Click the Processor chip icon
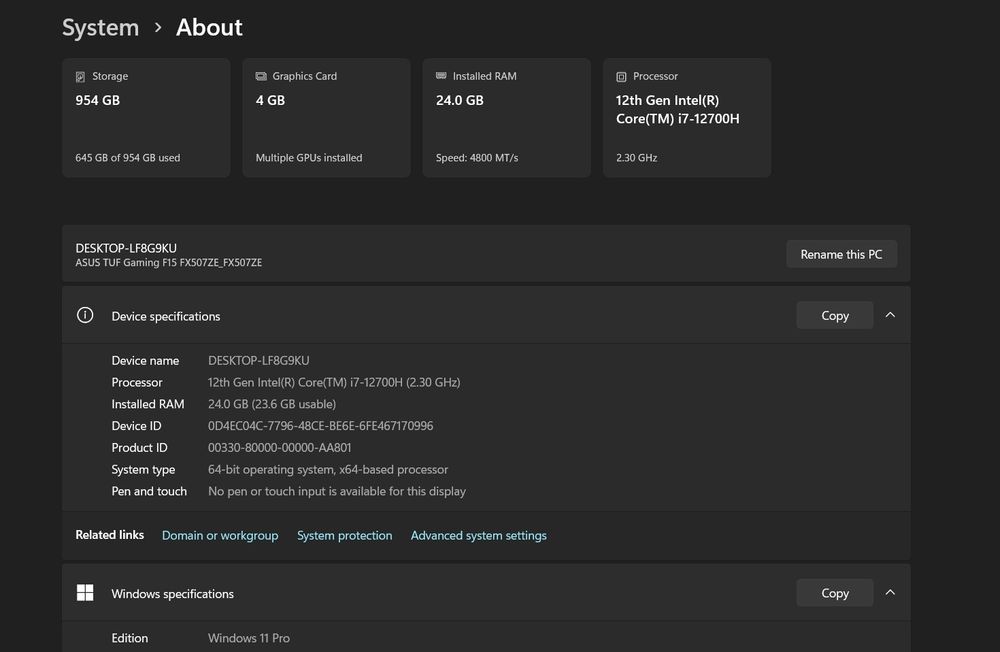 [621, 77]
